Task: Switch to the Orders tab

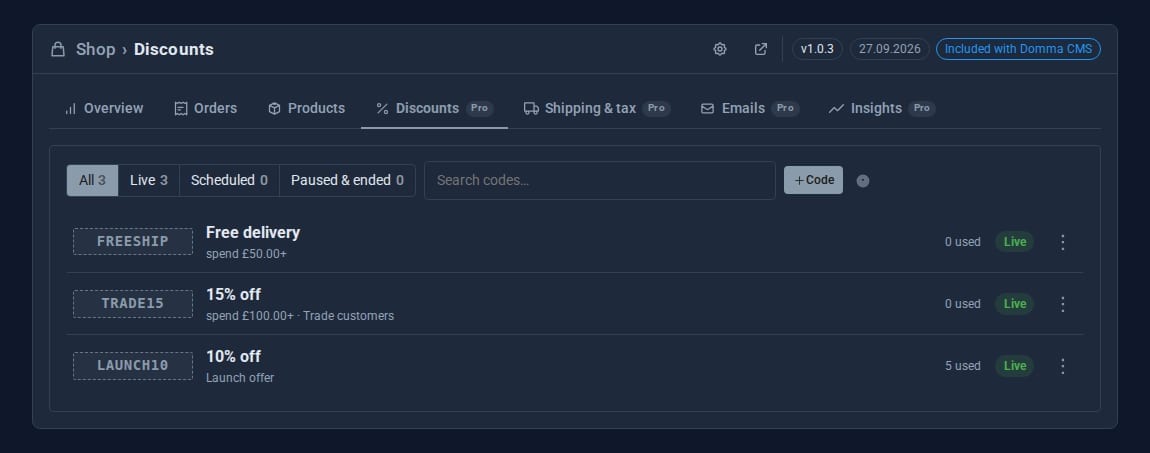Action: [x=205, y=108]
